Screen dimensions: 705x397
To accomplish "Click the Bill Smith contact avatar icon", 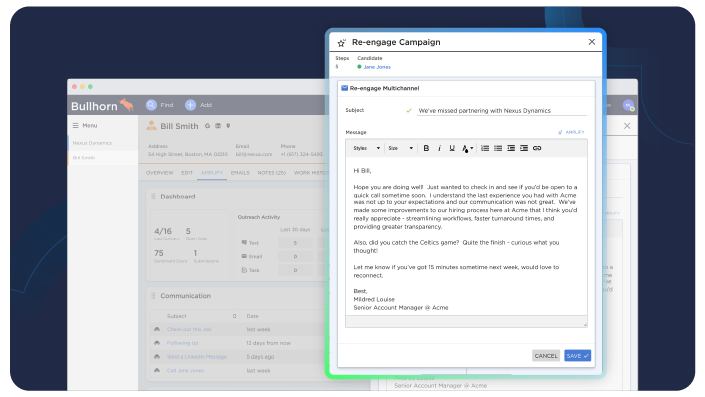I will point(151,126).
